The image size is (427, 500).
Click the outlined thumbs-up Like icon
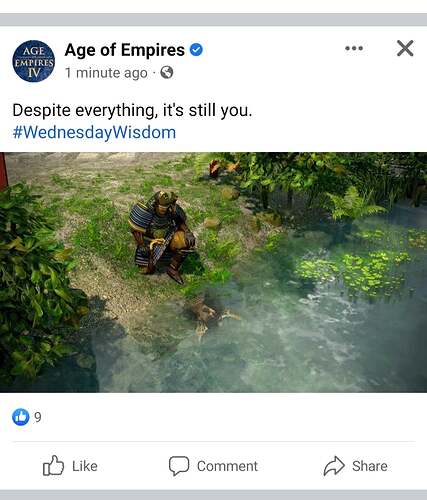pyautogui.click(x=53, y=465)
